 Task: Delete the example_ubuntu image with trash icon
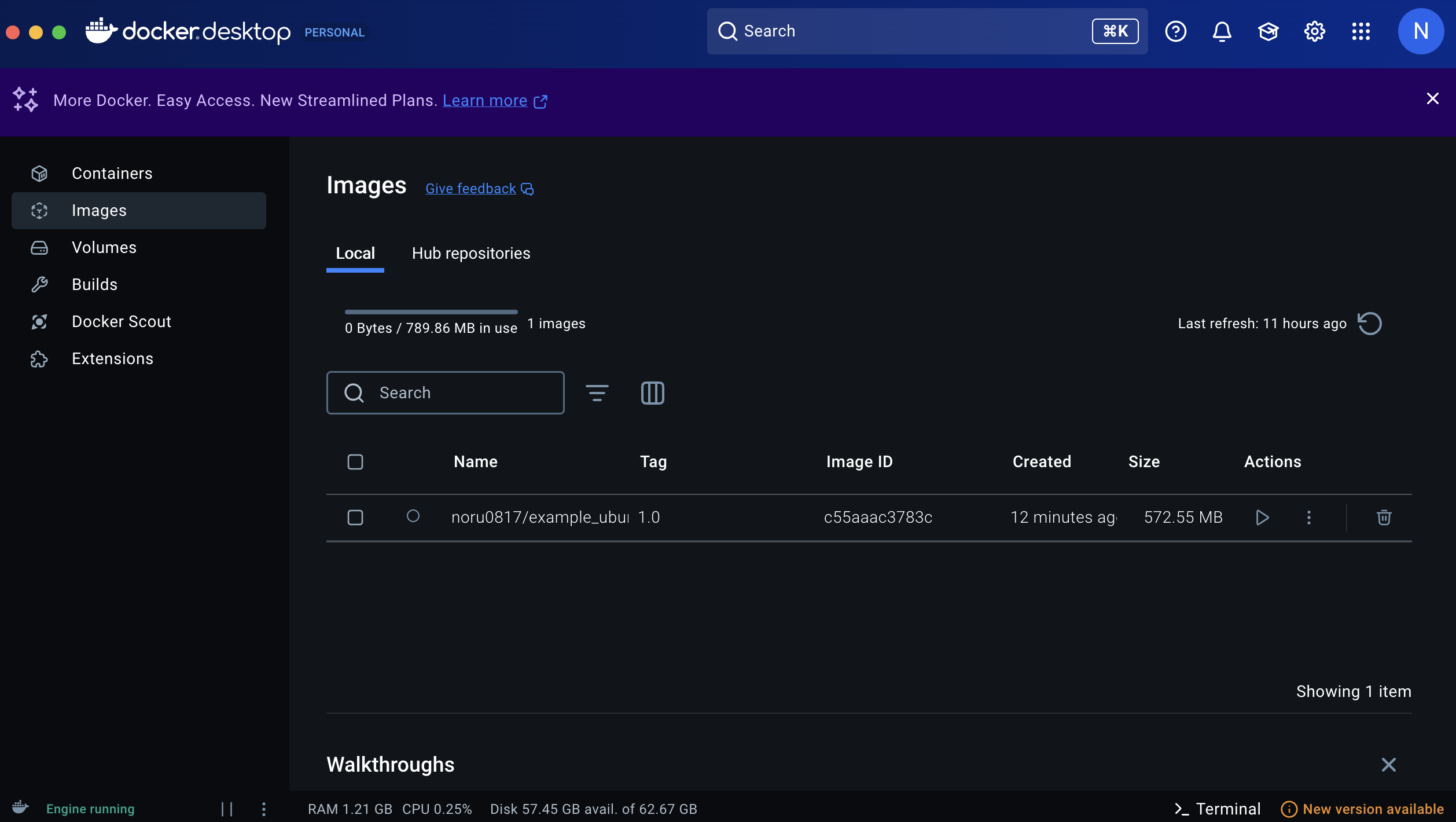[x=1384, y=517]
